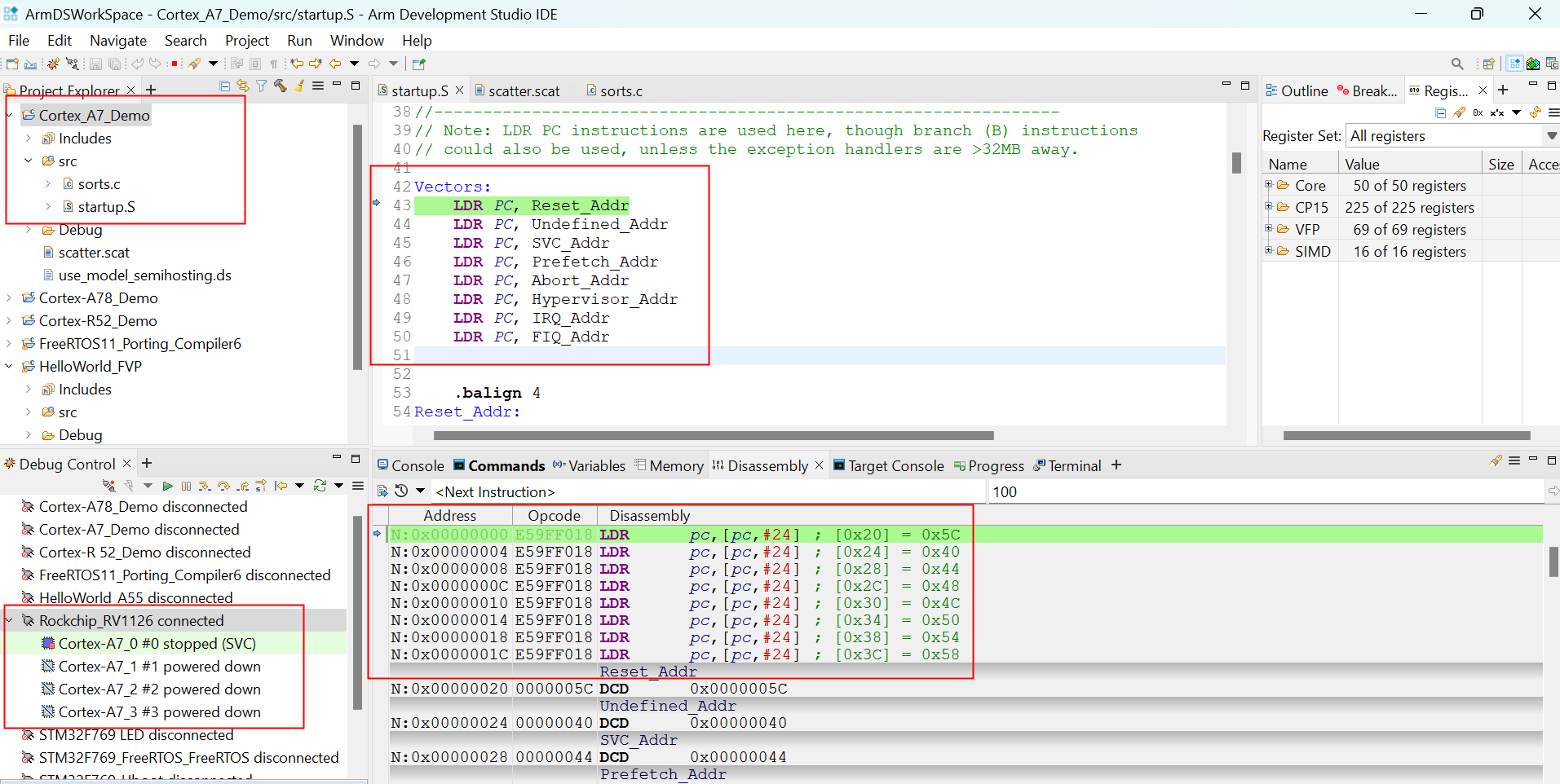The width and height of the screenshot is (1560, 784).
Task: Open the Navigate menu
Action: click(x=117, y=41)
